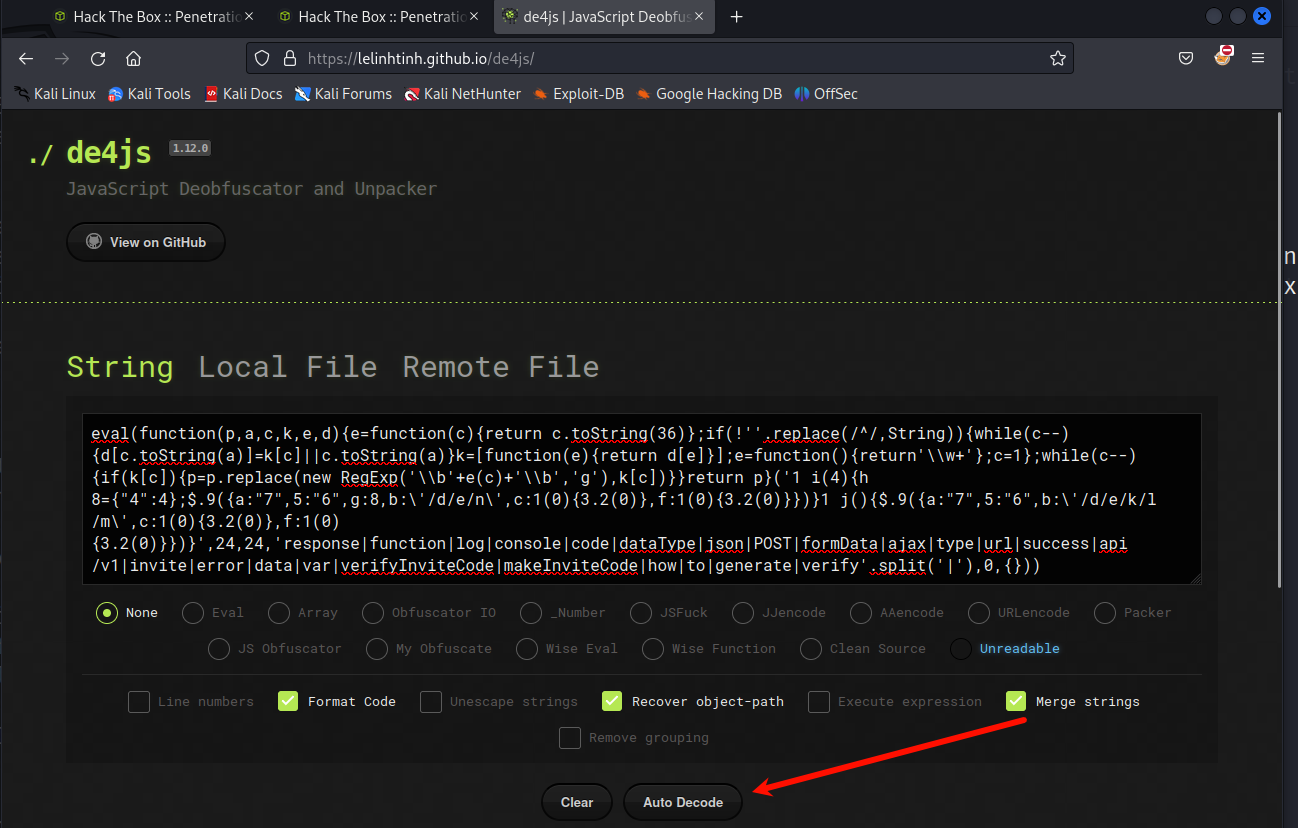Image resolution: width=1298 pixels, height=828 pixels.
Task: Select the AAencode radio button
Action: (861, 612)
